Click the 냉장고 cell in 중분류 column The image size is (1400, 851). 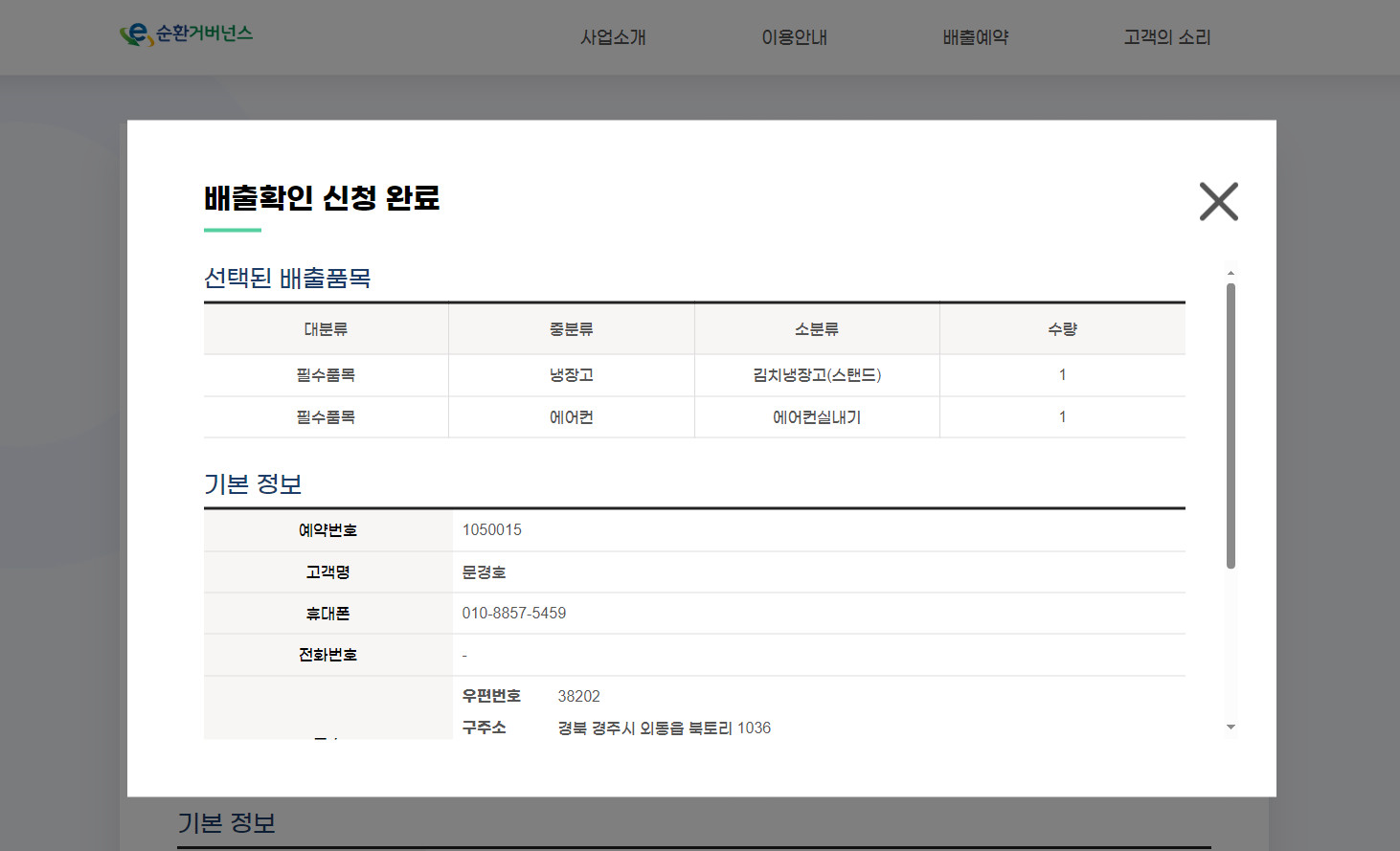571,375
